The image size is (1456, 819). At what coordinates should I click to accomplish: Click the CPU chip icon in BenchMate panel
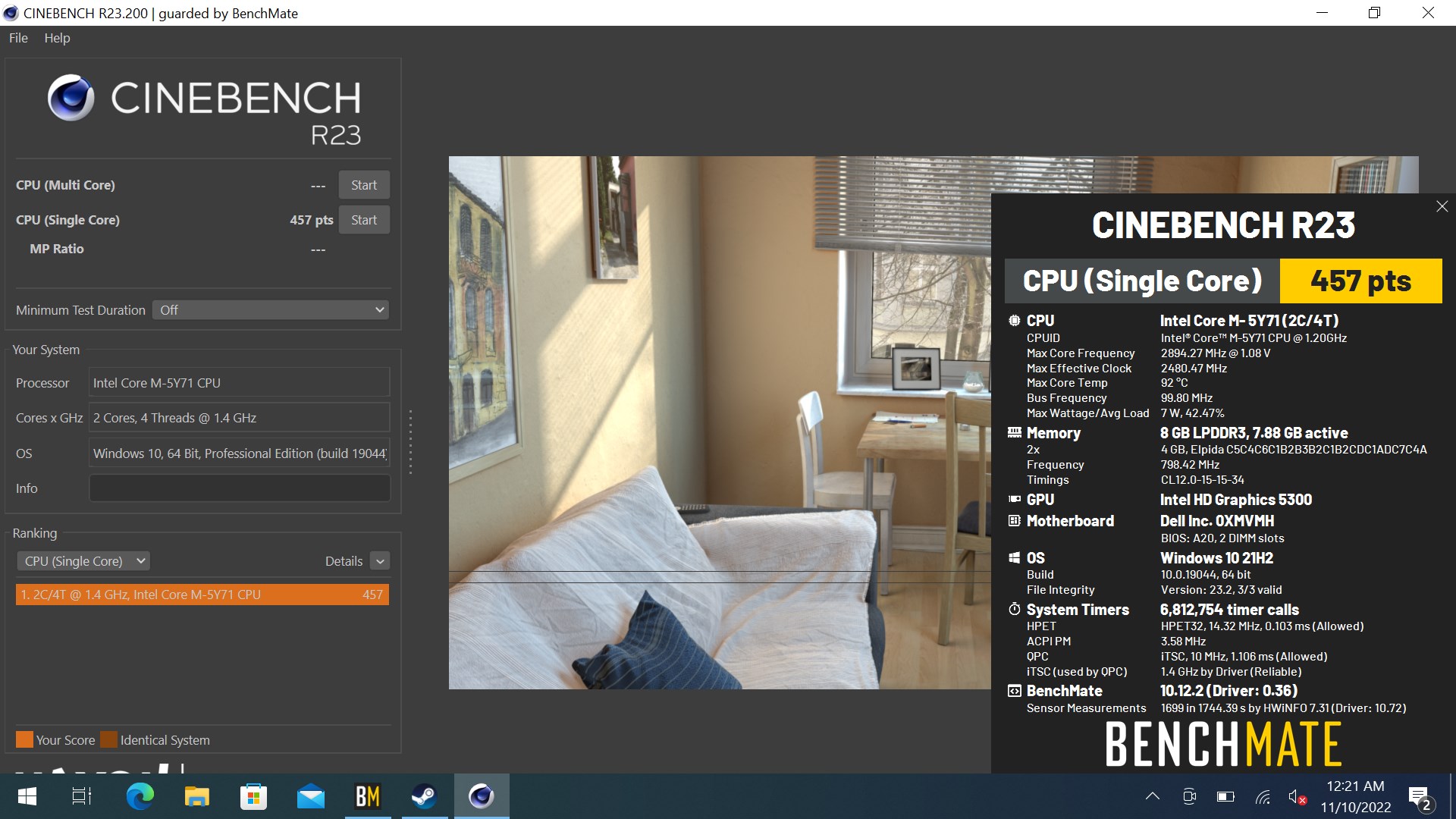point(1014,321)
